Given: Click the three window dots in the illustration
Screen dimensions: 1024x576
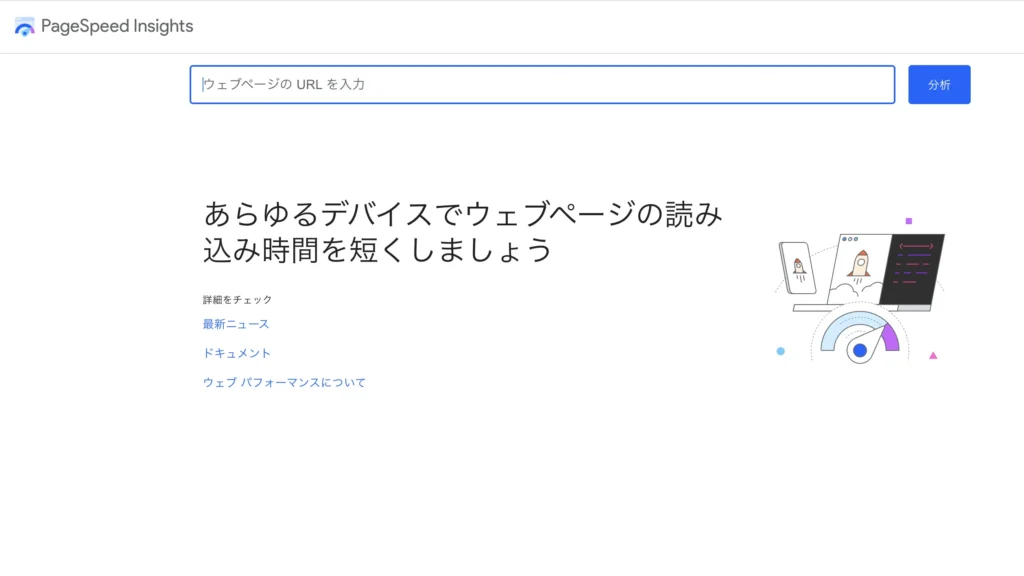Looking at the screenshot, I should (x=850, y=239).
